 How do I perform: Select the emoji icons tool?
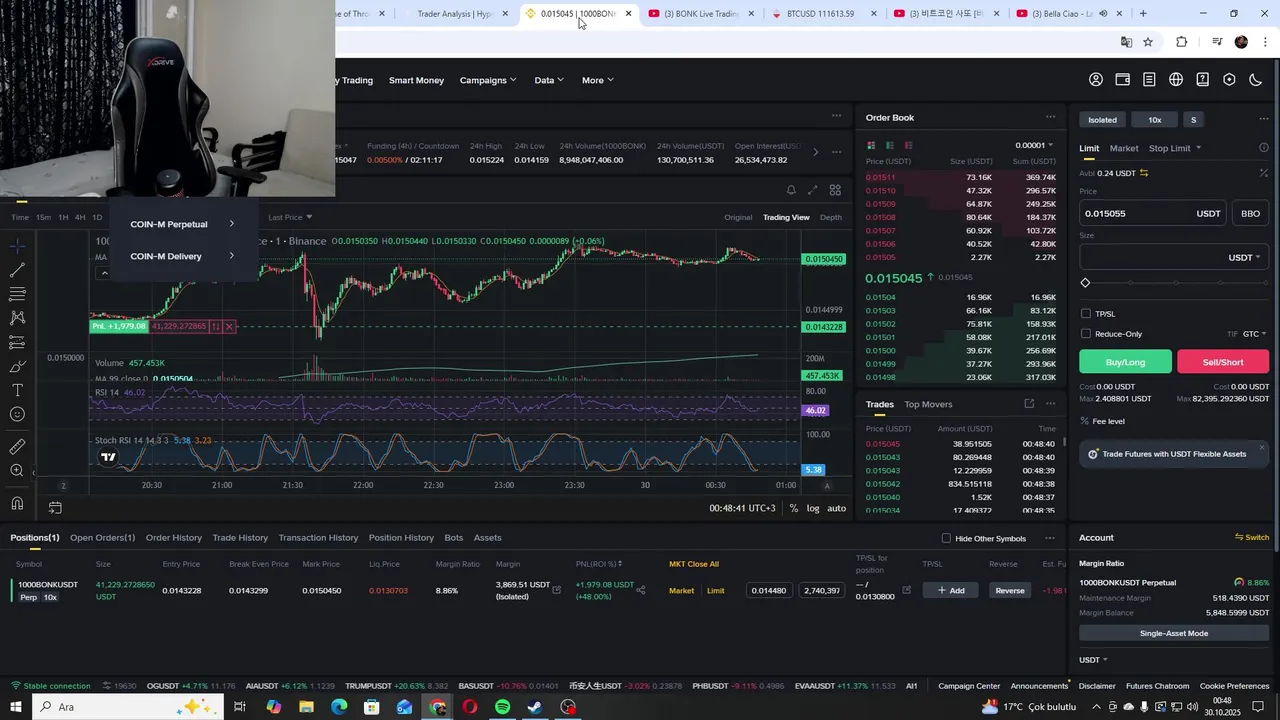(17, 414)
